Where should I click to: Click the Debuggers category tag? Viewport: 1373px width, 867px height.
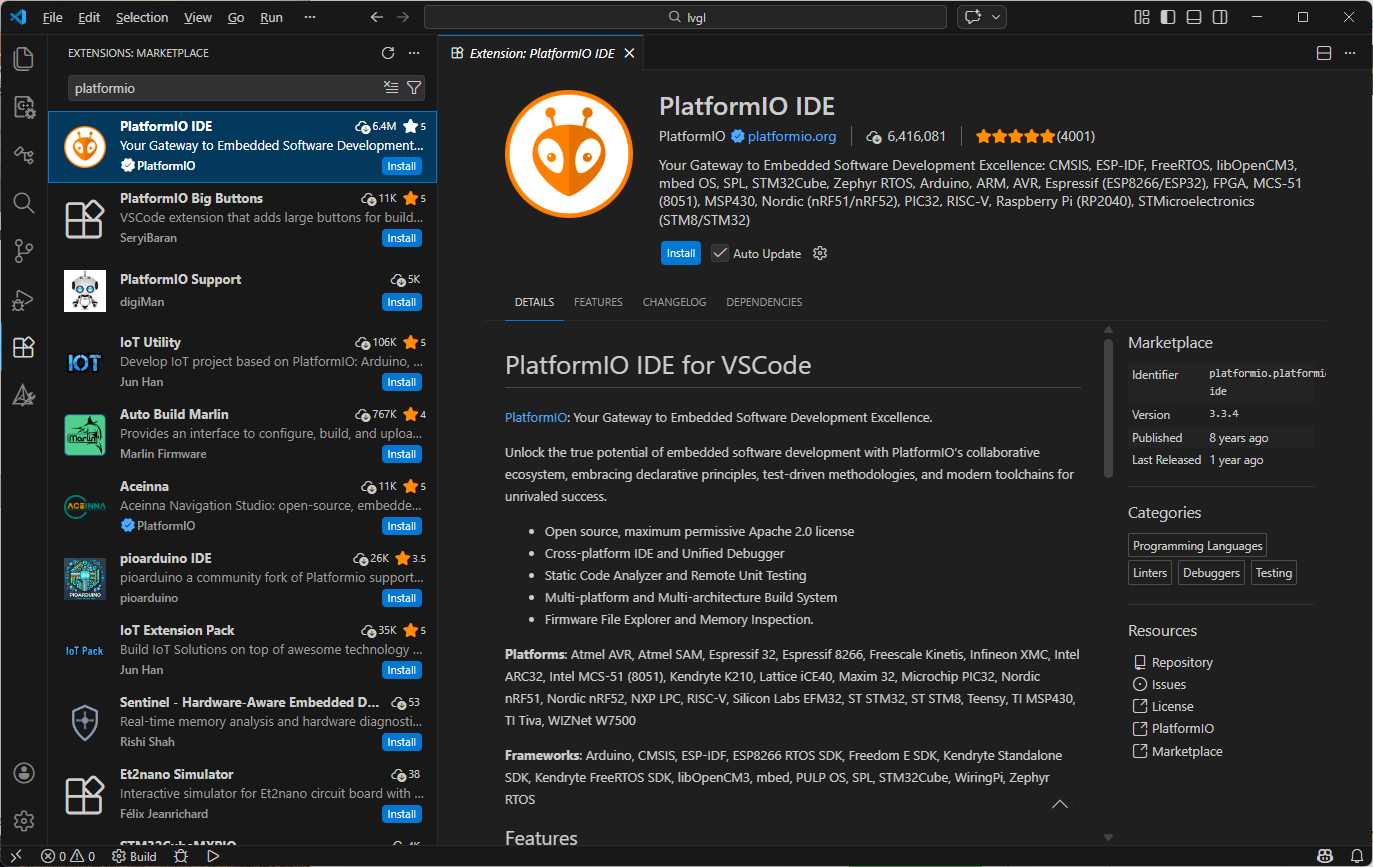pos(1211,573)
